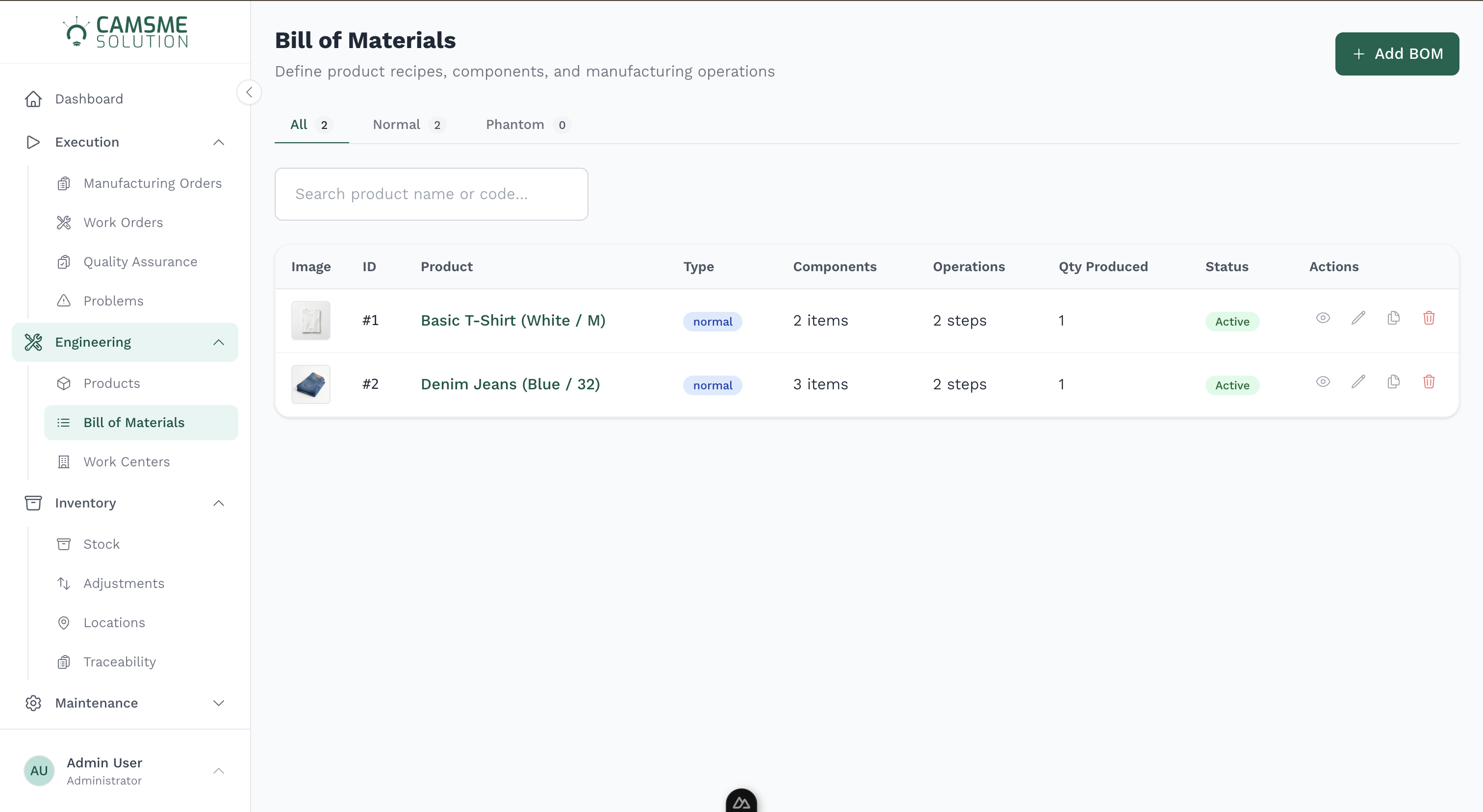View the Denim Jeans BOM with eye icon
Viewport: 1483px width, 812px height.
1322,381
